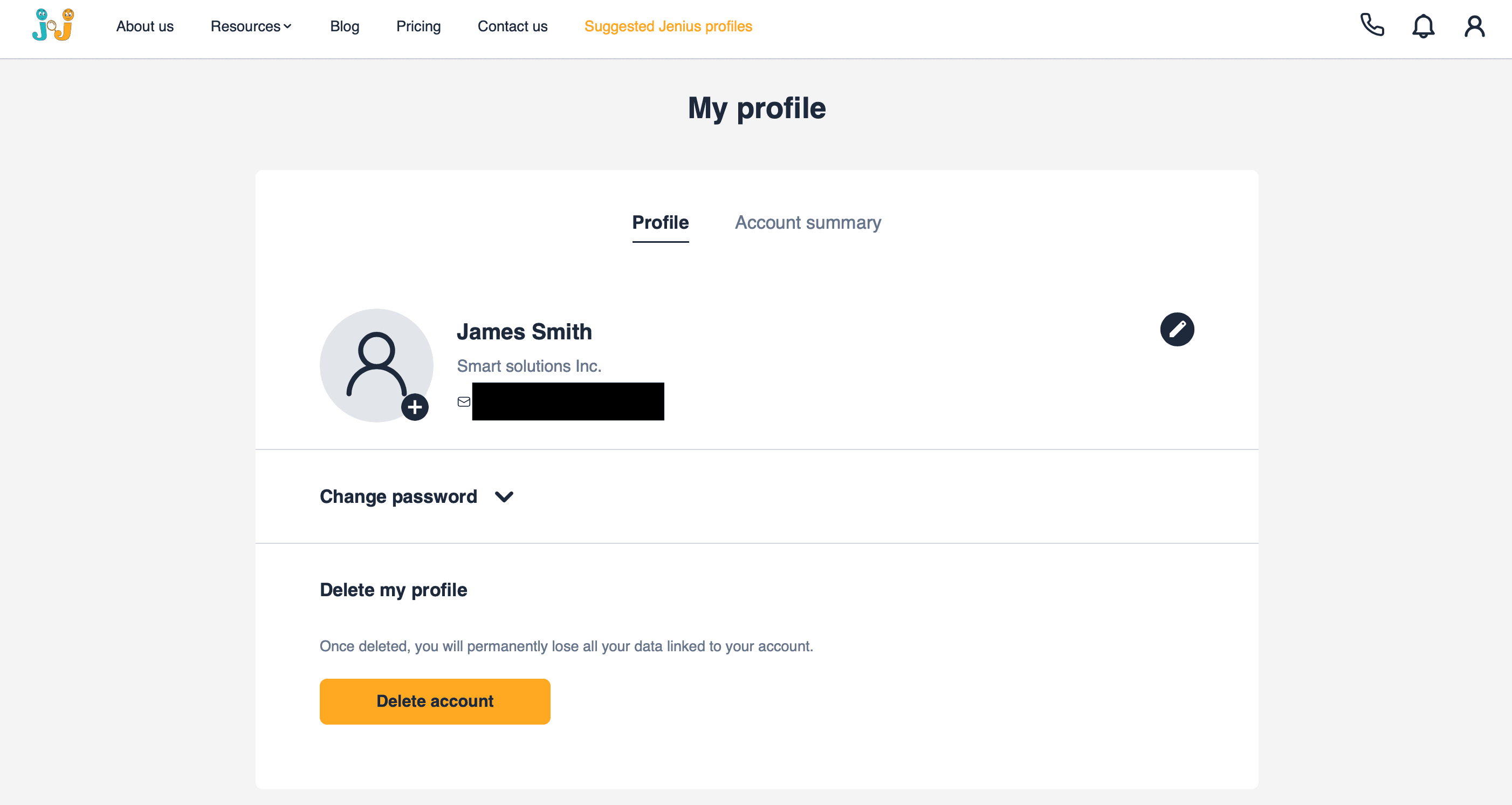
Task: Click the James Smith name heading
Action: point(524,332)
